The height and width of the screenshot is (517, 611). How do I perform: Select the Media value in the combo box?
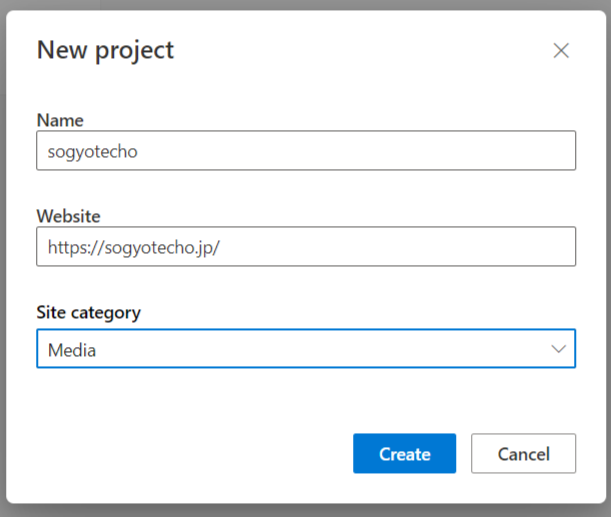pyautogui.click(x=71, y=350)
